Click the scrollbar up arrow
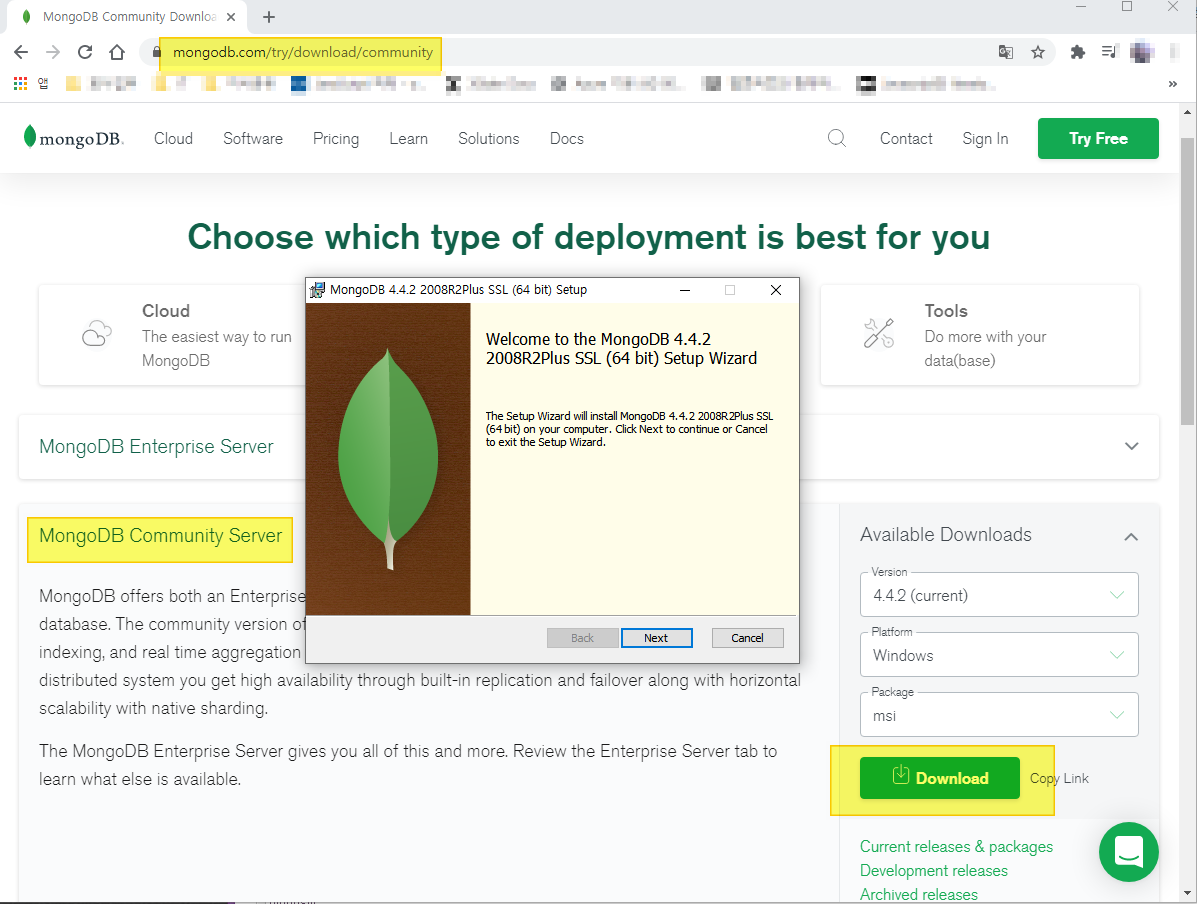1197x904 pixels. click(1187, 112)
